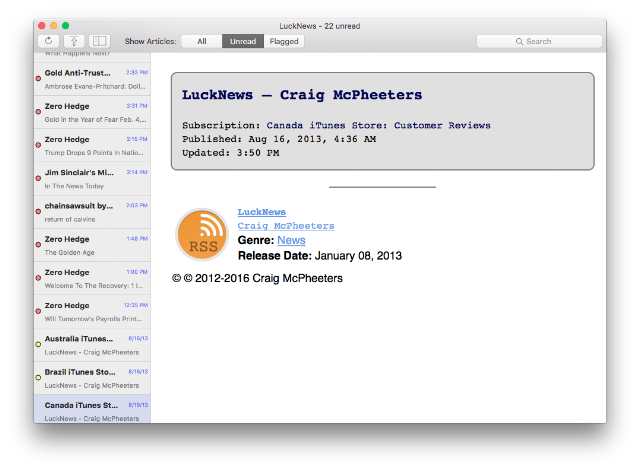Image resolution: width=640 pixels, height=471 pixels.
Task: Open chainsawsuit return of calvins article
Action: click(x=92, y=212)
